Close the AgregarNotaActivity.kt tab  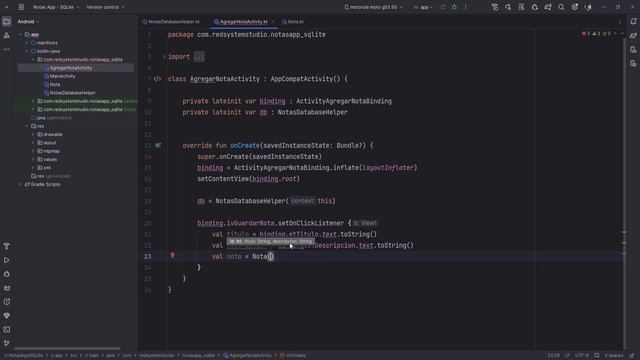(273, 22)
